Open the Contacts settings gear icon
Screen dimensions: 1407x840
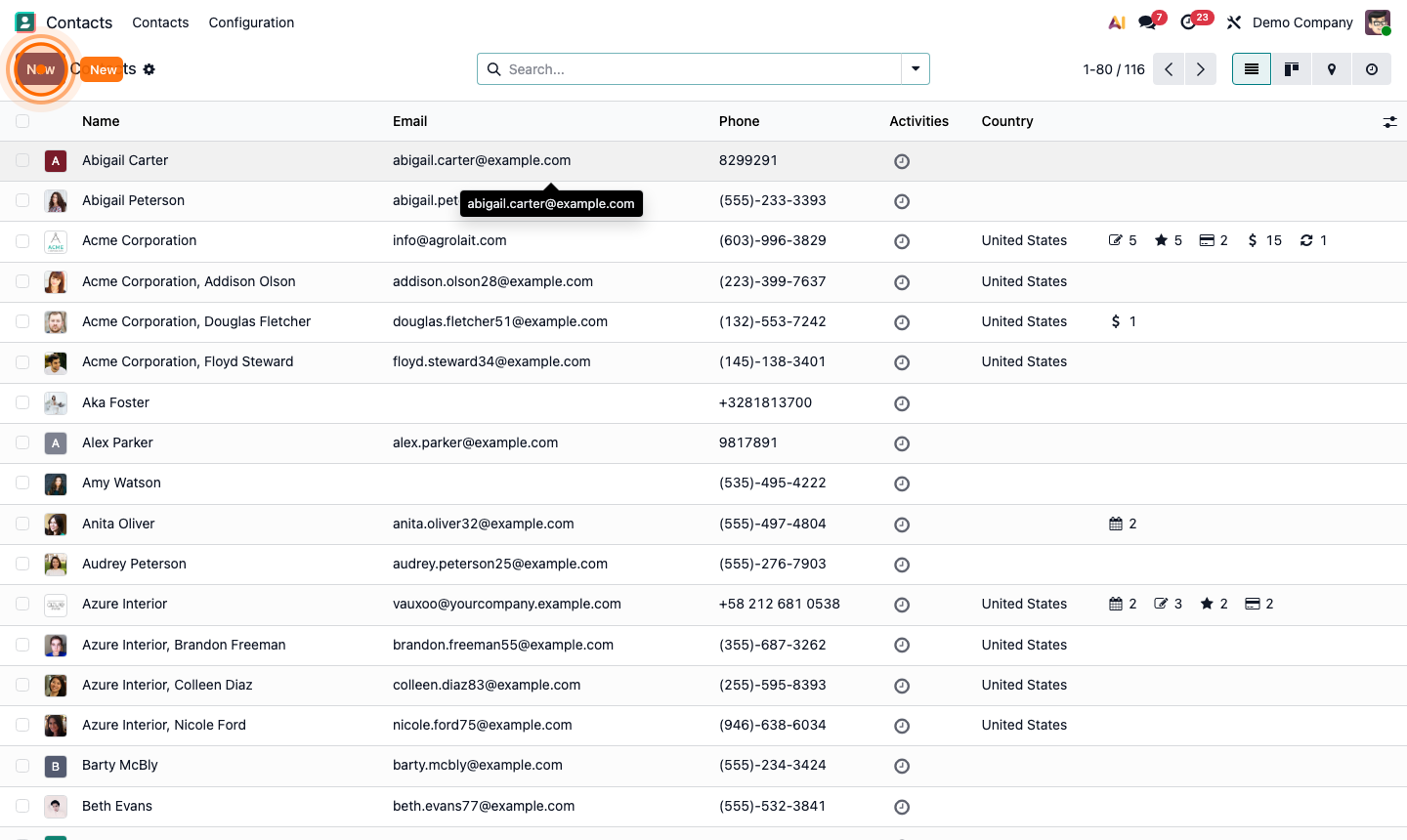(x=149, y=68)
